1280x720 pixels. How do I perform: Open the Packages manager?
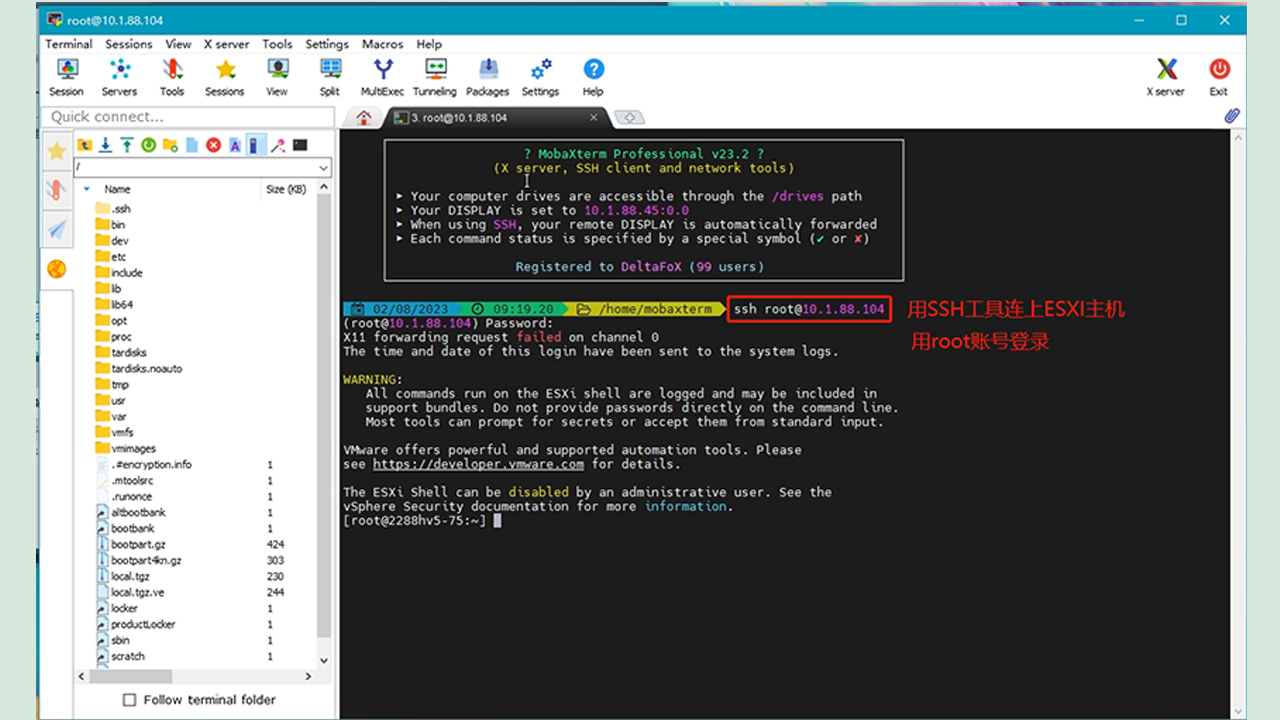[488, 77]
